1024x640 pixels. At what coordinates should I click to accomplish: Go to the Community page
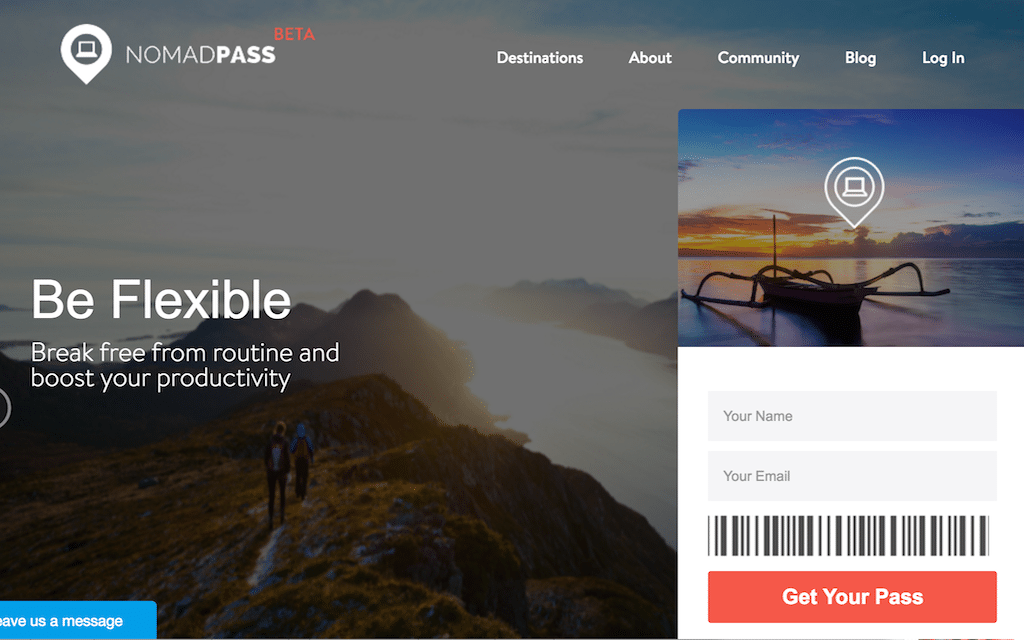(x=758, y=58)
